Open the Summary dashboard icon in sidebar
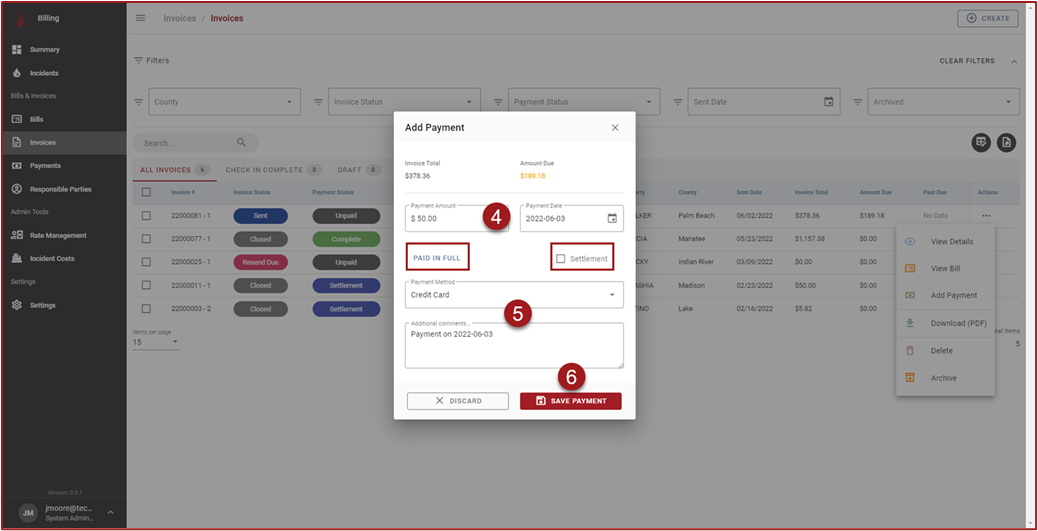The height and width of the screenshot is (531, 1038). [17, 49]
